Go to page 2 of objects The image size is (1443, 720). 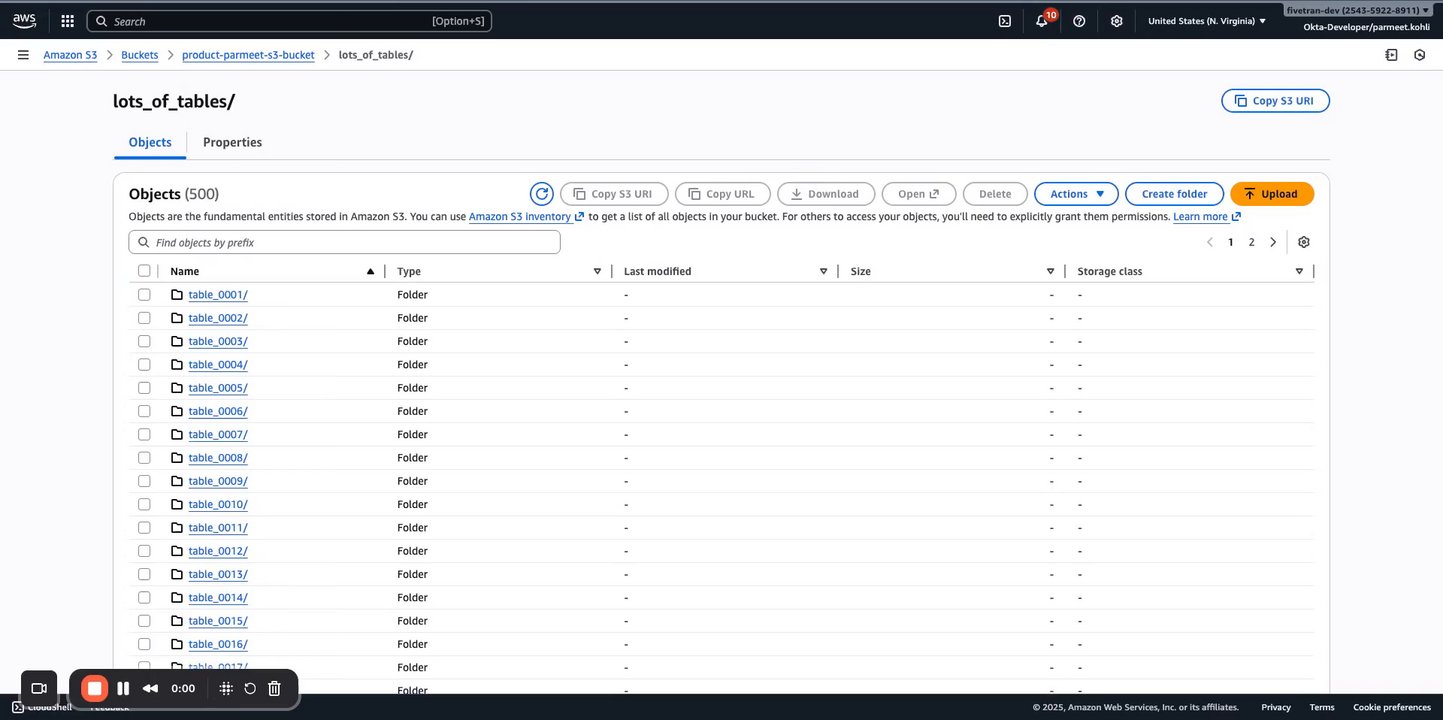1251,242
